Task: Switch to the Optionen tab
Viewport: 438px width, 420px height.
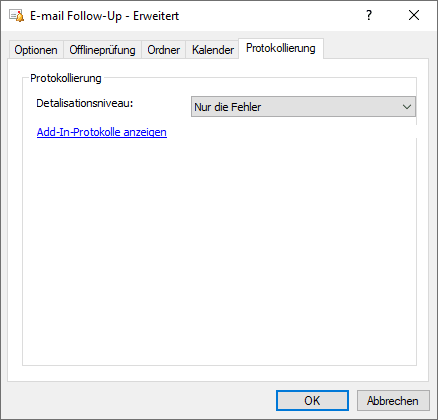Action: point(36,50)
